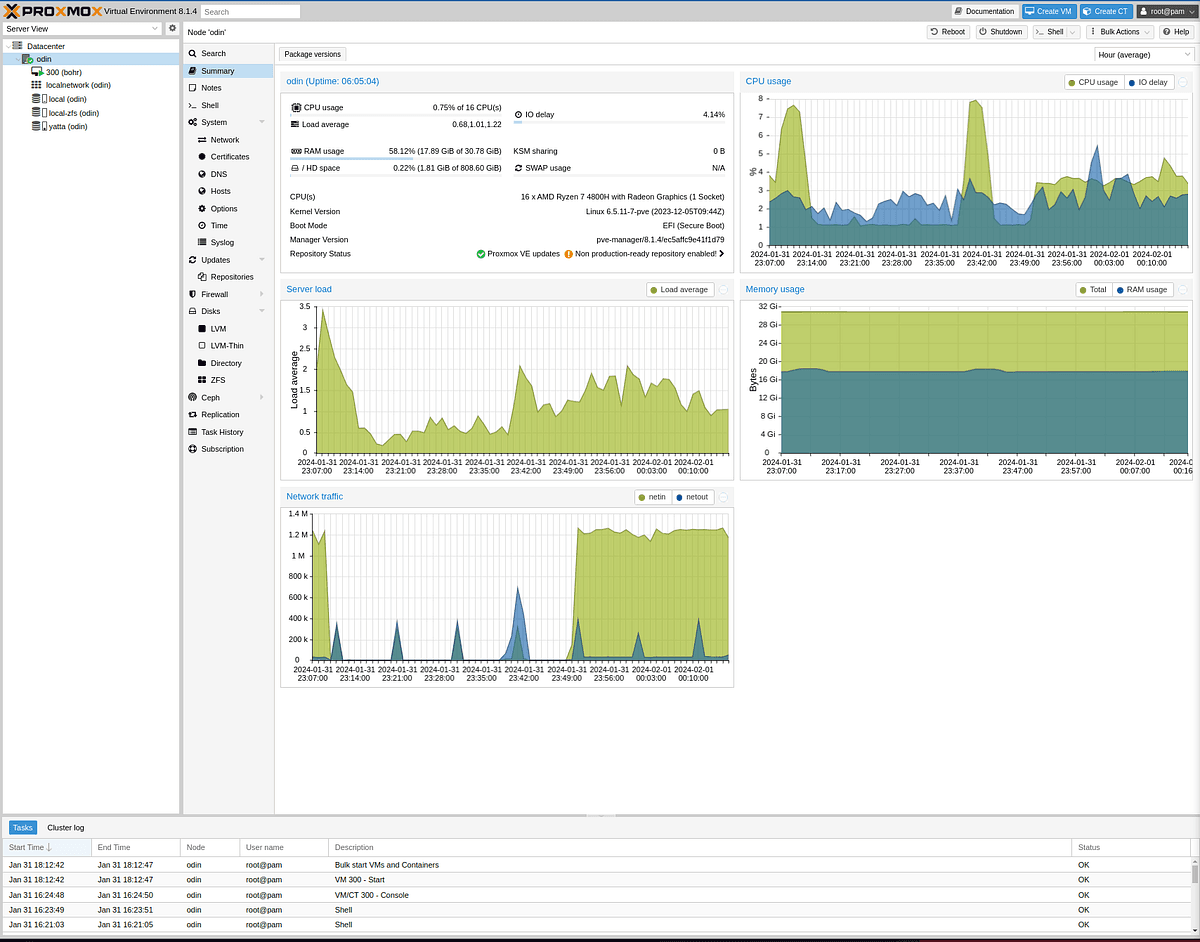The width and height of the screenshot is (1200, 942).
Task: Open the Shell dropdown arrow
Action: click(x=1074, y=32)
